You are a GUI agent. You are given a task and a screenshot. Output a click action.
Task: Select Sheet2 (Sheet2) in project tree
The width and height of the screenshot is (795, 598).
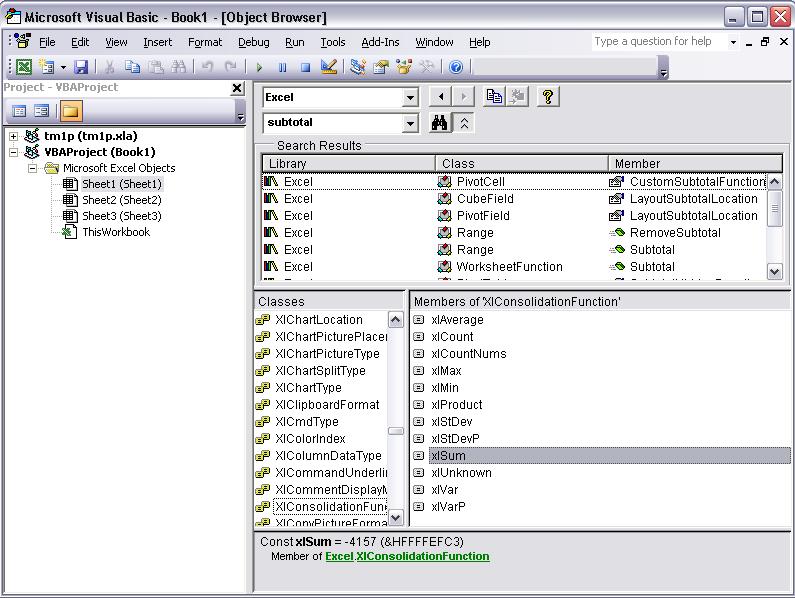pos(122,200)
